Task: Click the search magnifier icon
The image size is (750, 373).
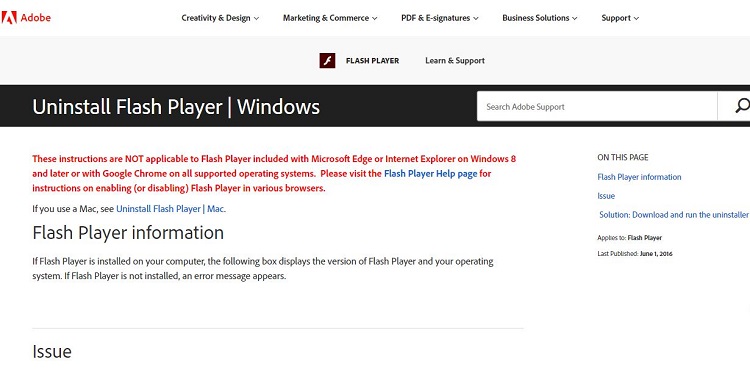Action: 742,106
